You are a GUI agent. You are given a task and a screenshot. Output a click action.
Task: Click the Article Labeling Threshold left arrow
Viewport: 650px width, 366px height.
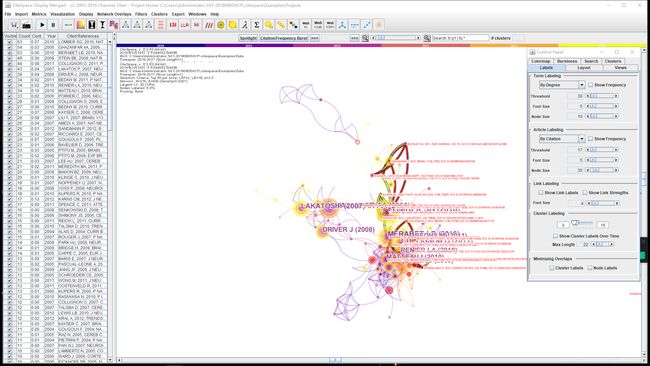pyautogui.click(x=587, y=150)
